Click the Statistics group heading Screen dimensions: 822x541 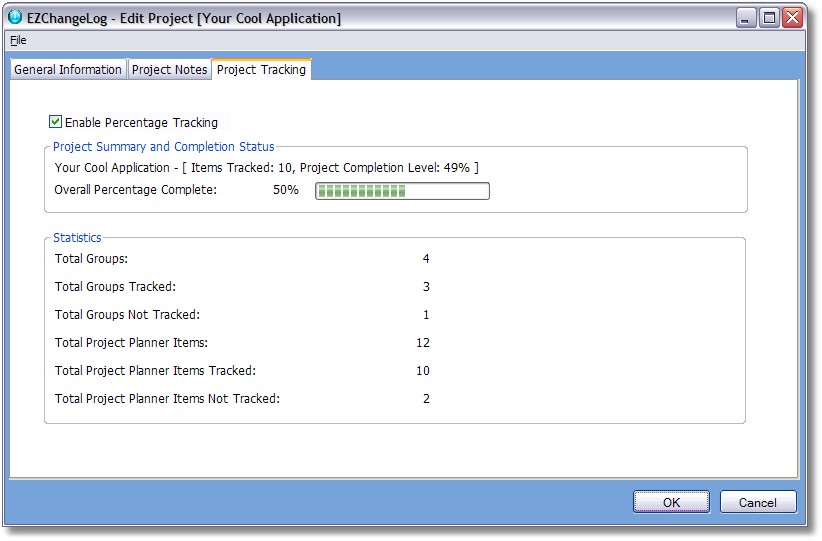(x=77, y=237)
